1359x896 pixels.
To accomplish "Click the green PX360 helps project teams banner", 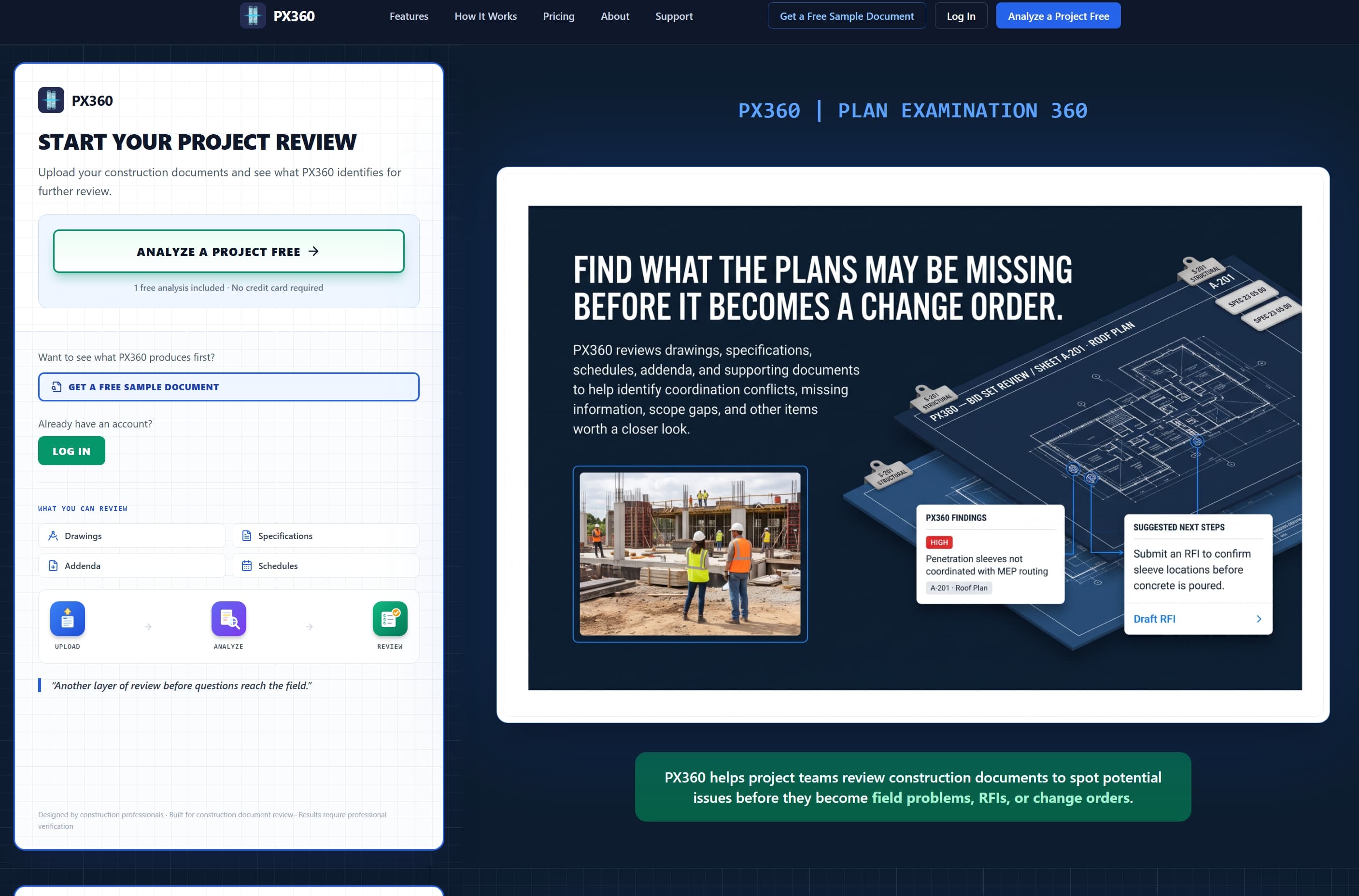I will (x=913, y=787).
